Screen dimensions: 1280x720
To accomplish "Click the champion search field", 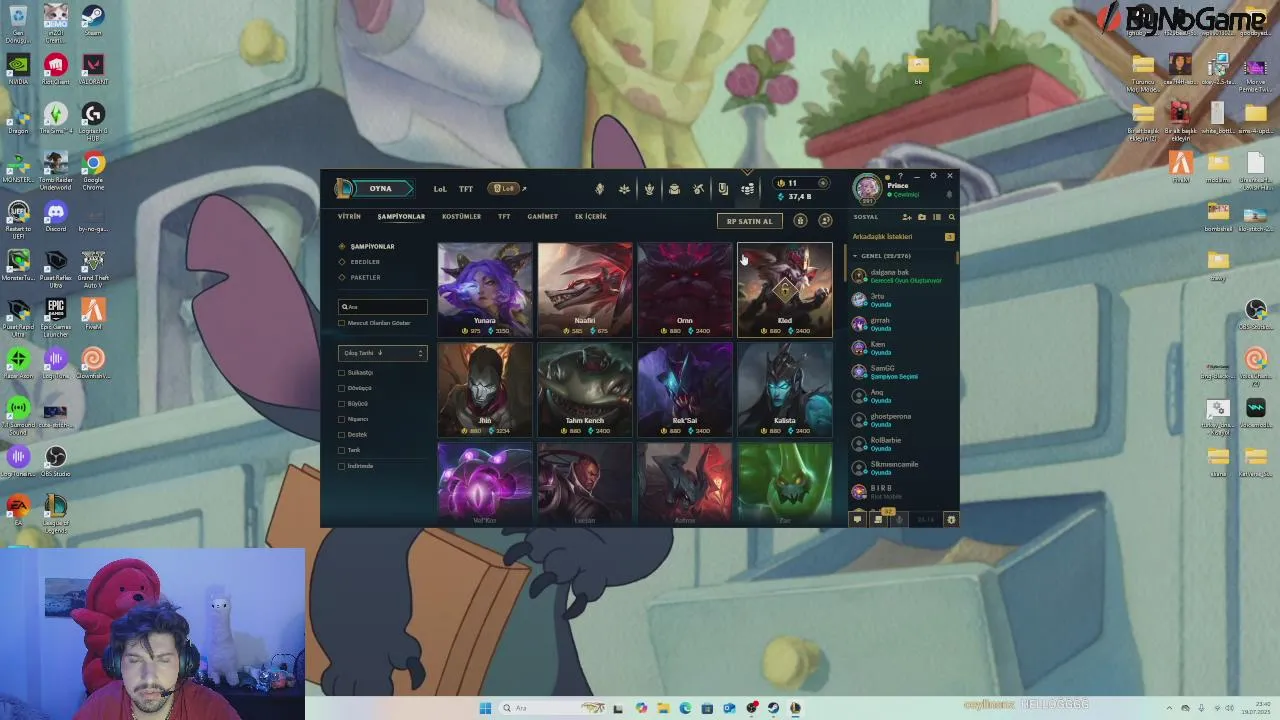I will 383,307.
